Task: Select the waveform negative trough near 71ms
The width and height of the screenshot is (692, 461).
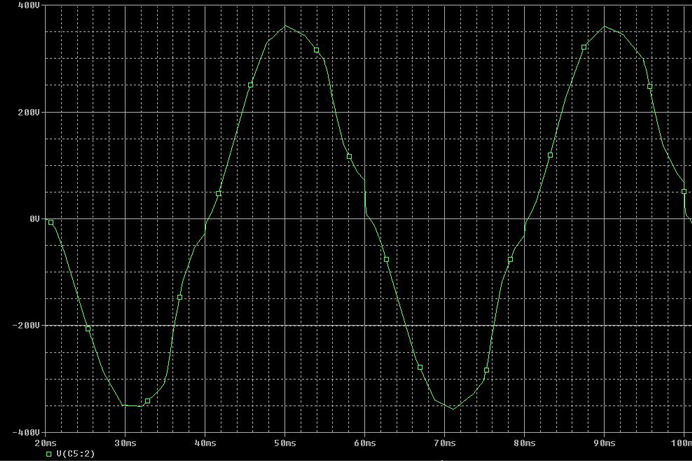Action: click(x=453, y=409)
